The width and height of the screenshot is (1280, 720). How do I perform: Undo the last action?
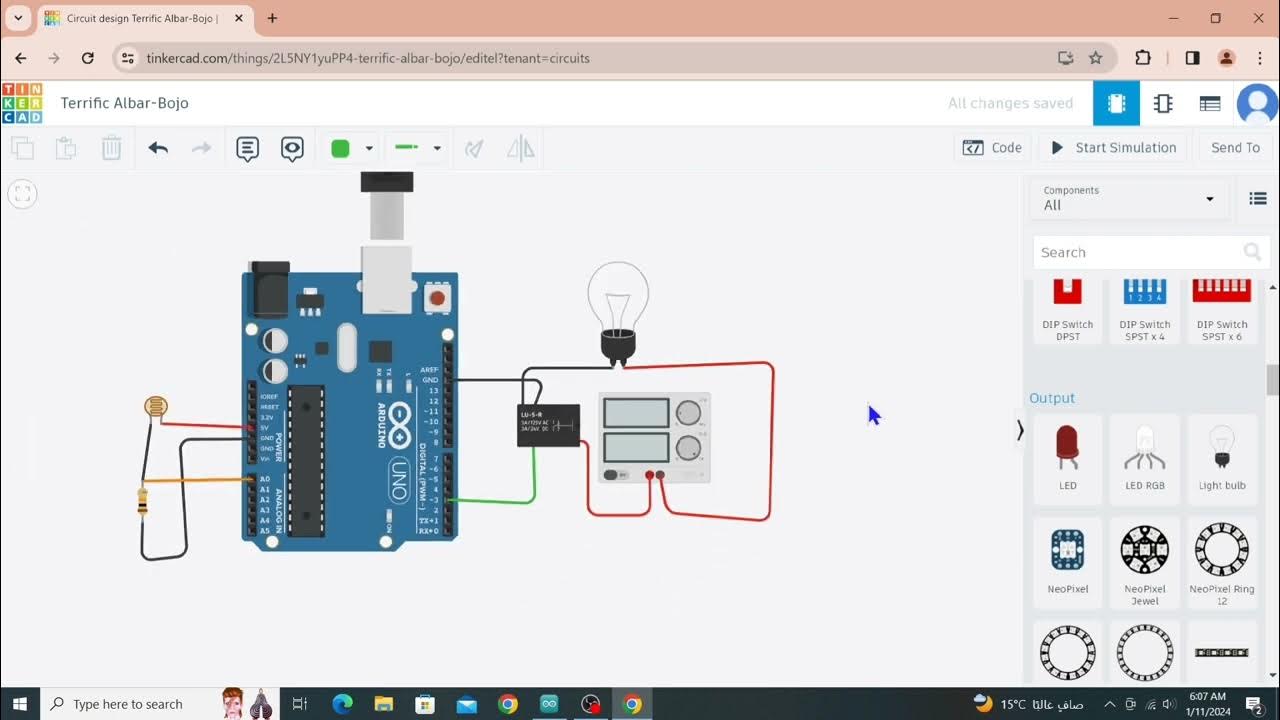pos(158,148)
